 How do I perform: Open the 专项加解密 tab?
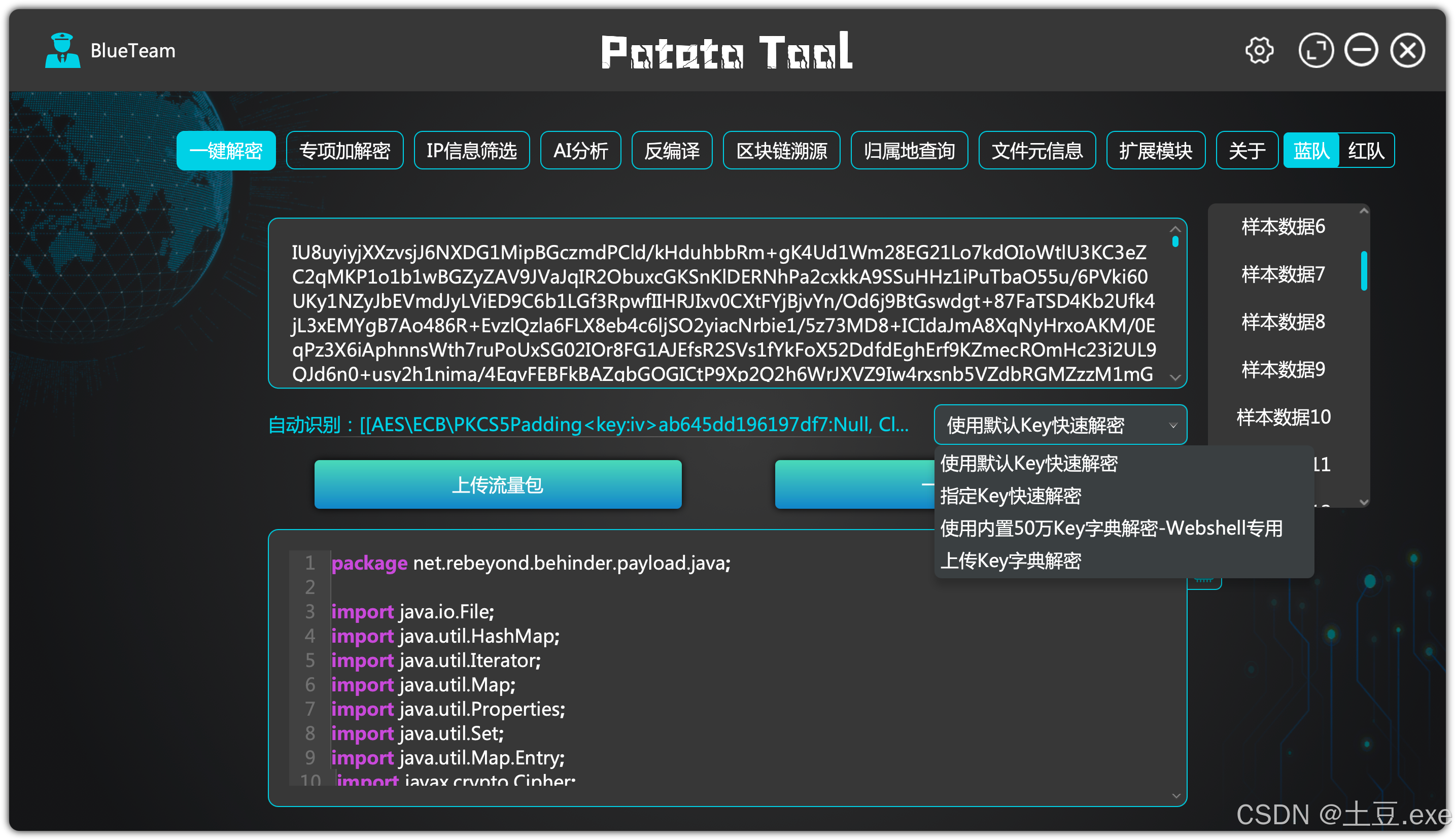point(344,151)
